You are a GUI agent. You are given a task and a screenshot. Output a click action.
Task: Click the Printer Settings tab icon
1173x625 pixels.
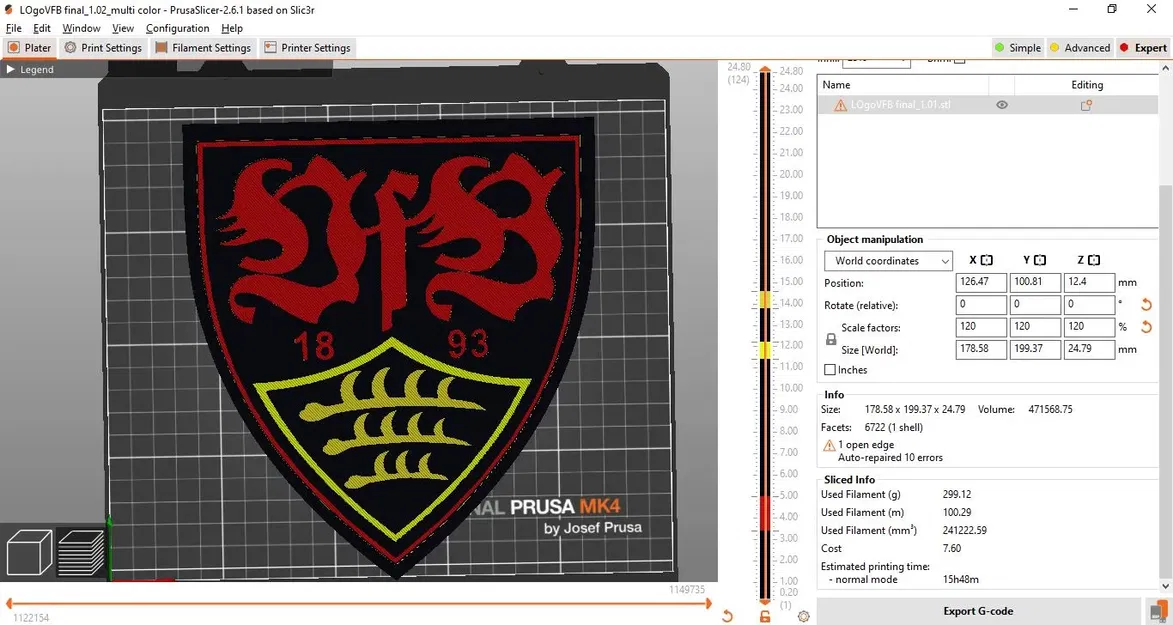point(270,47)
